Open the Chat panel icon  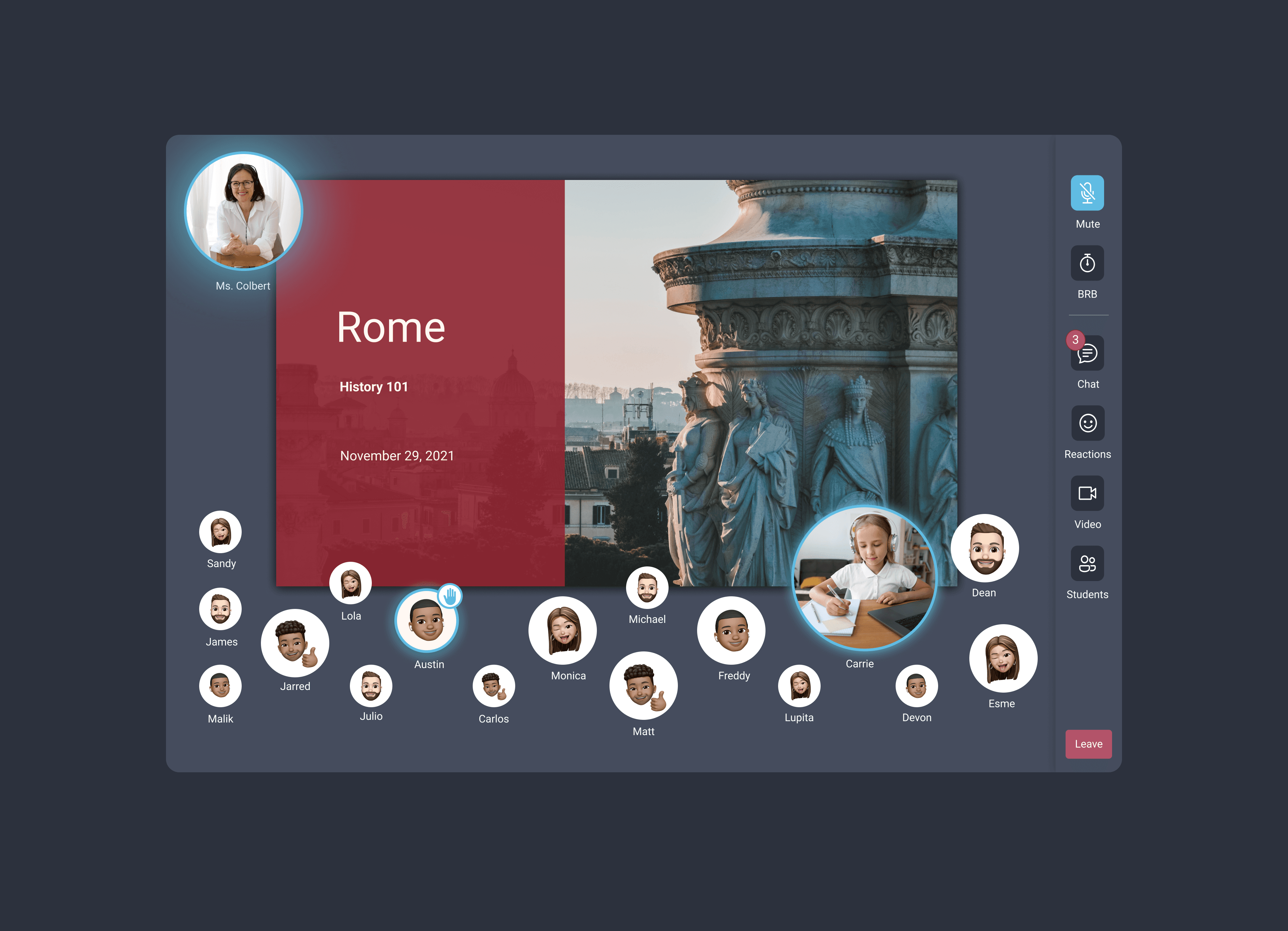(x=1088, y=355)
